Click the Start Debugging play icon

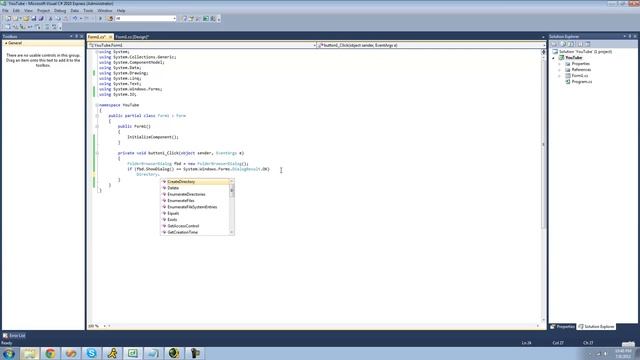coord(100,18)
